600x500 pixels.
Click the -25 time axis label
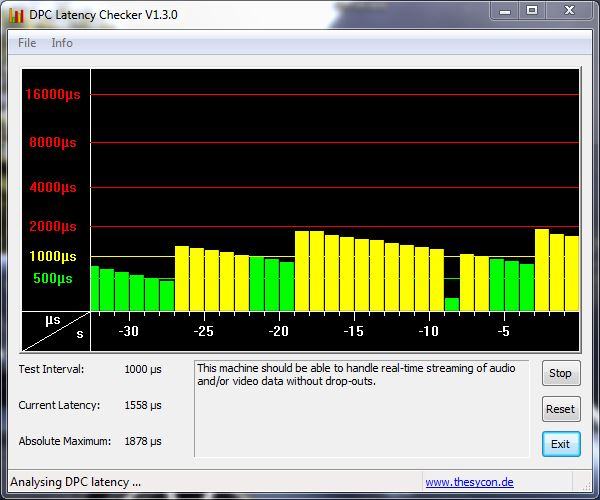(x=203, y=331)
